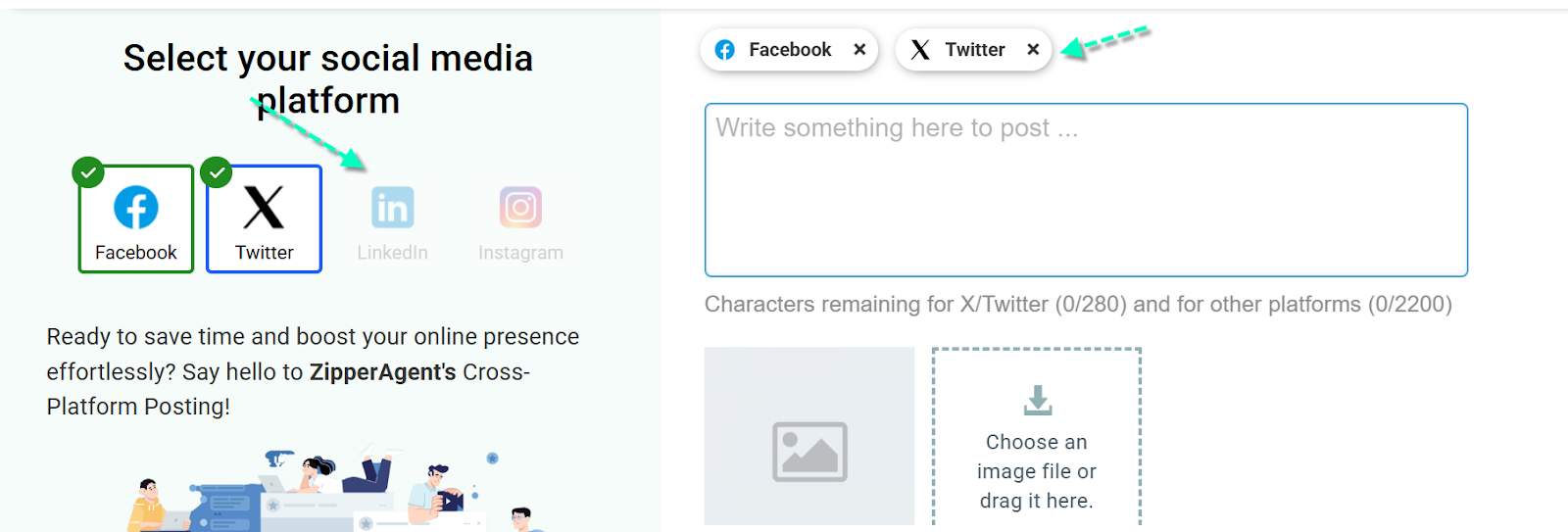Click in the 'Write something here to post' field

pos(1085,190)
